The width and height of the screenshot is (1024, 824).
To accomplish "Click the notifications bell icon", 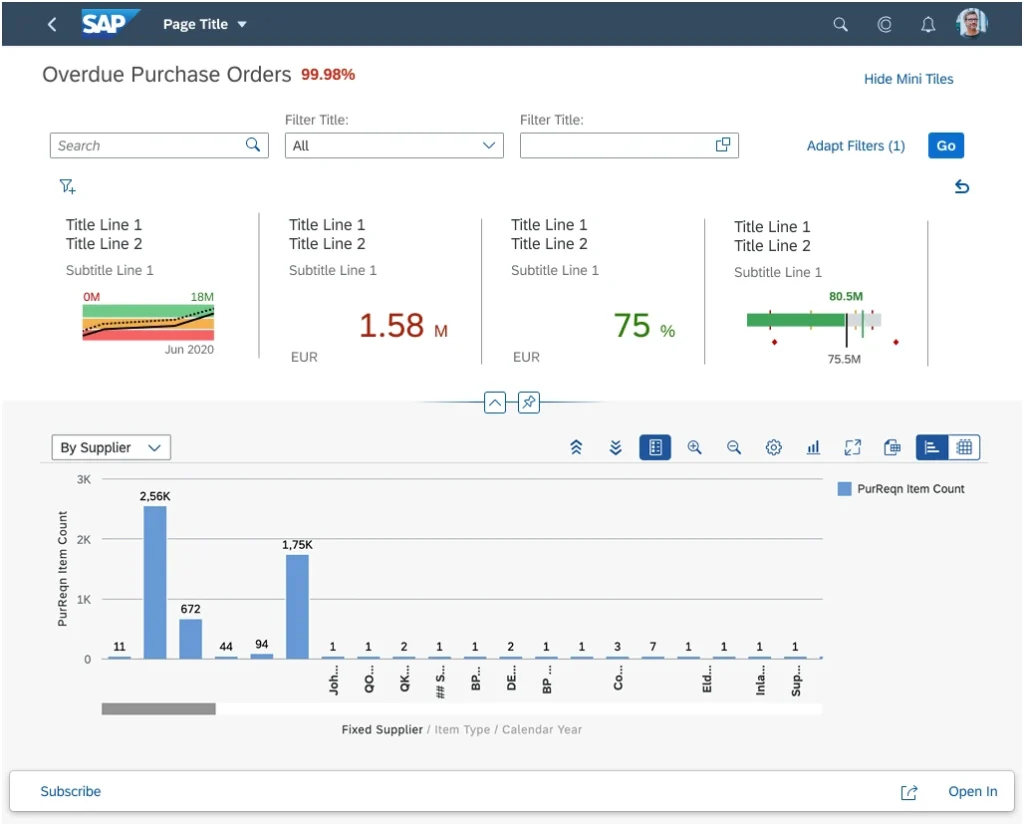I will pos(928,25).
